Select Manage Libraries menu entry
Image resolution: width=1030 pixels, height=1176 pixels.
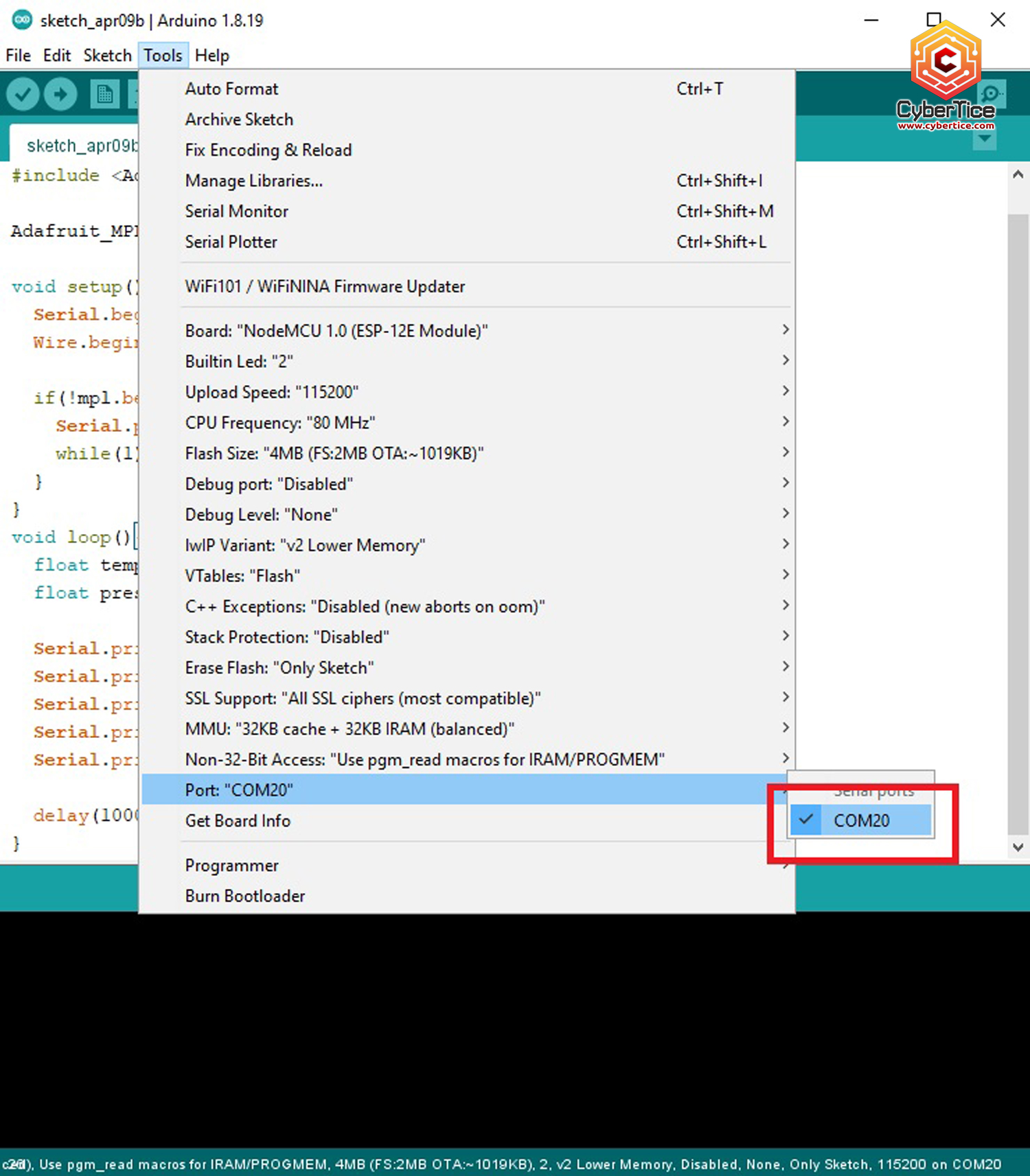253,181
